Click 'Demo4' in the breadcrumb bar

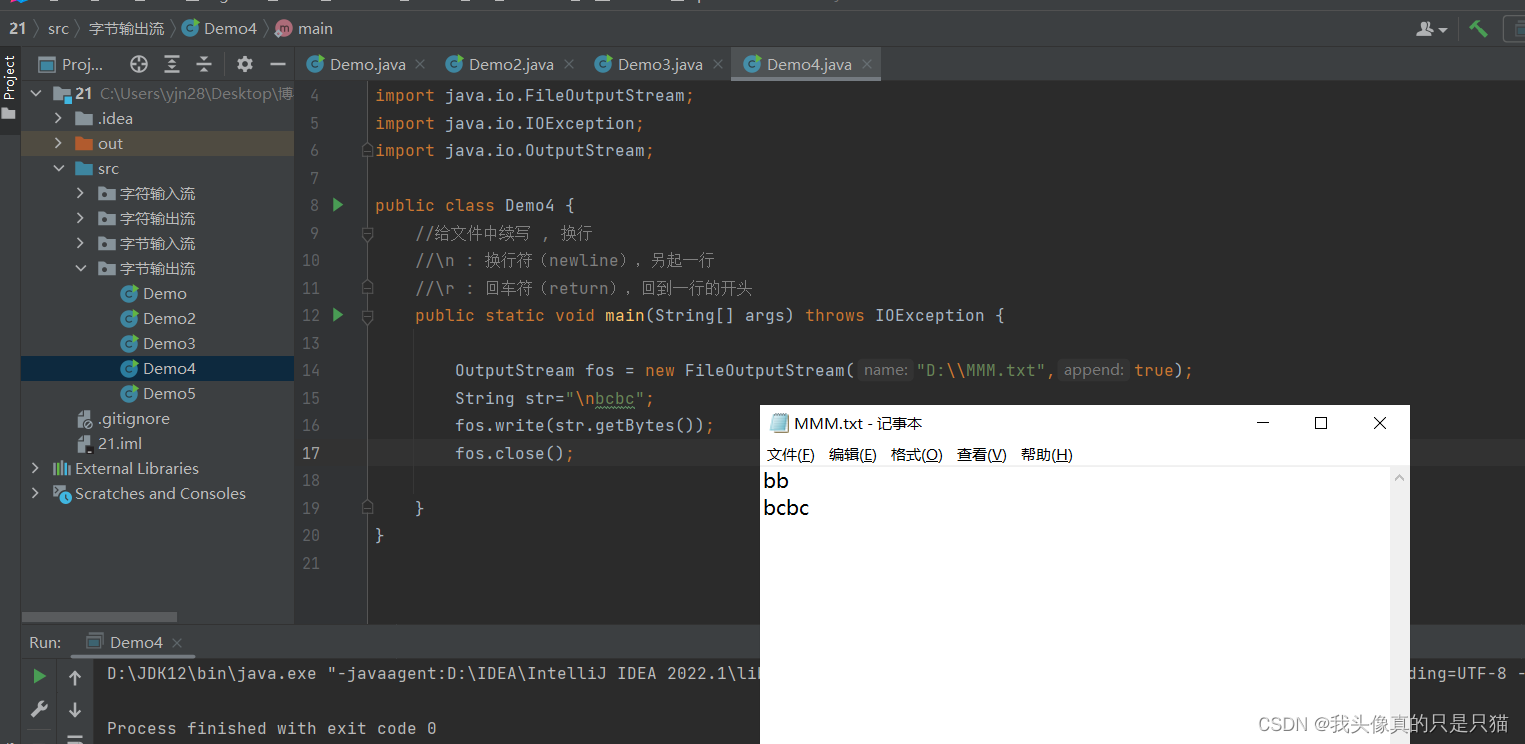pyautogui.click(x=221, y=28)
